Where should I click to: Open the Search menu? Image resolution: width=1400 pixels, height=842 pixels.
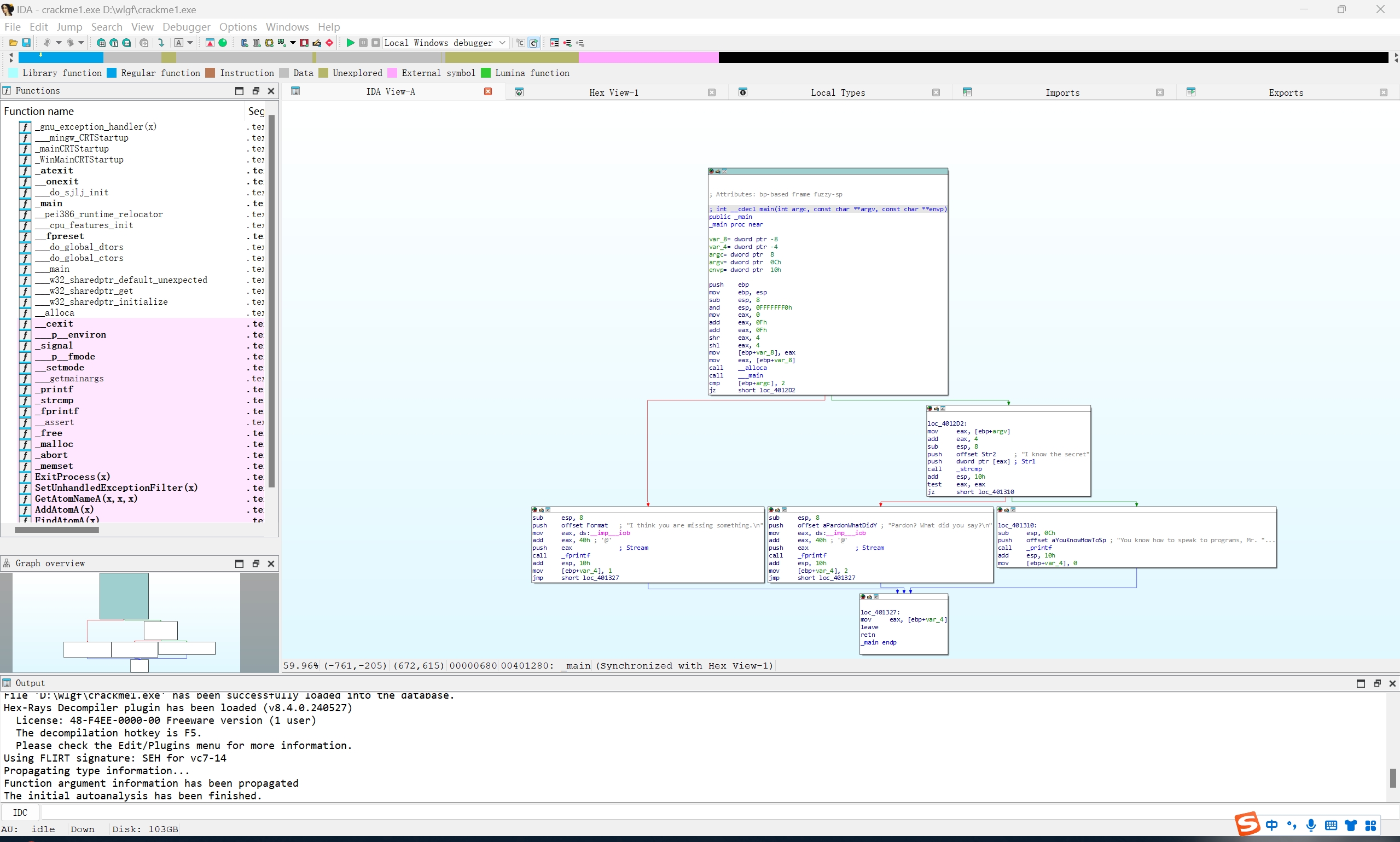107,27
